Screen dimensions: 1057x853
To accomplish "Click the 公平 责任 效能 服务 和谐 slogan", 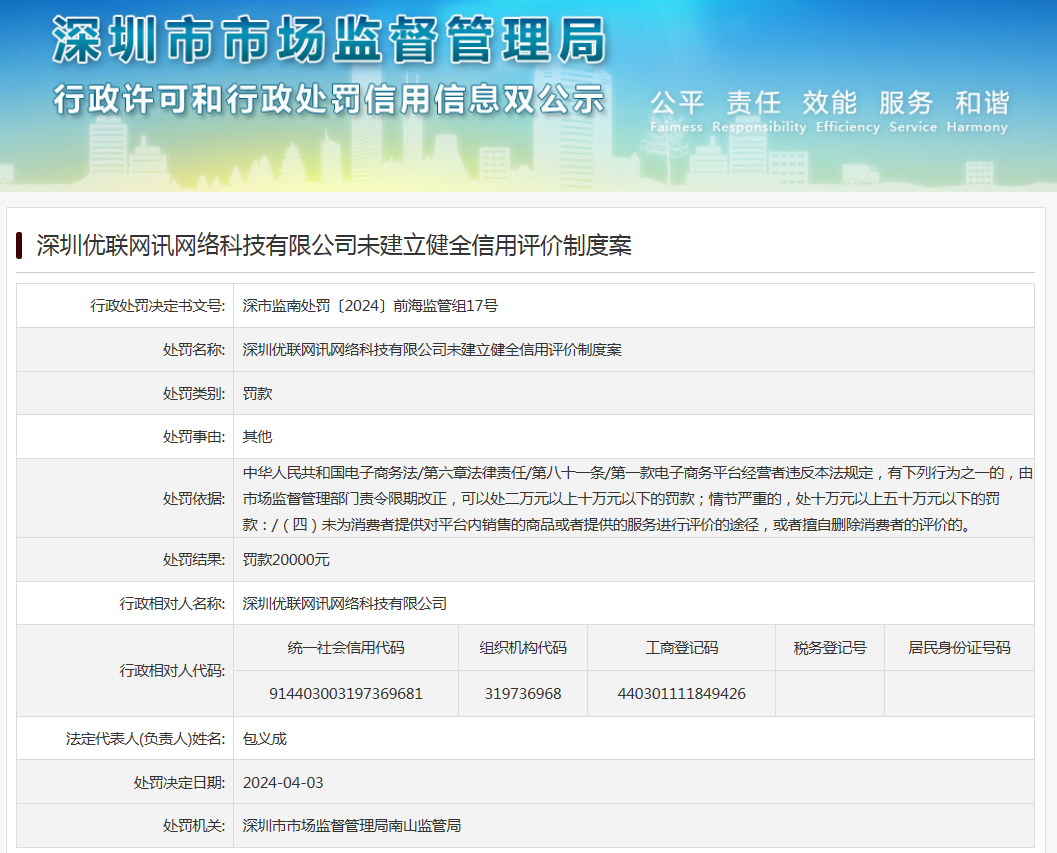I will coord(829,103).
